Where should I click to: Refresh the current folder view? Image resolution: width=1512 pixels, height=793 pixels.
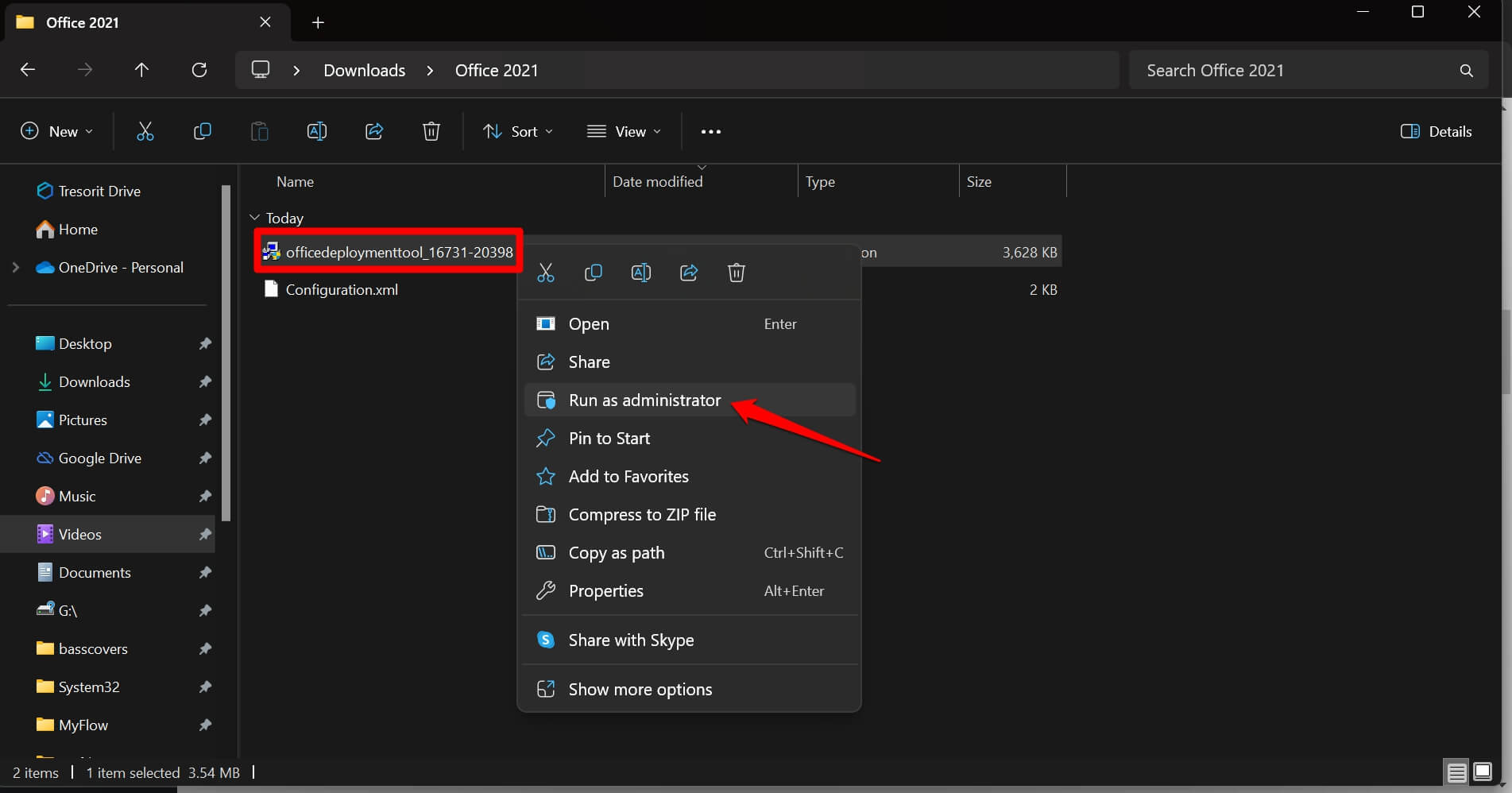[199, 70]
